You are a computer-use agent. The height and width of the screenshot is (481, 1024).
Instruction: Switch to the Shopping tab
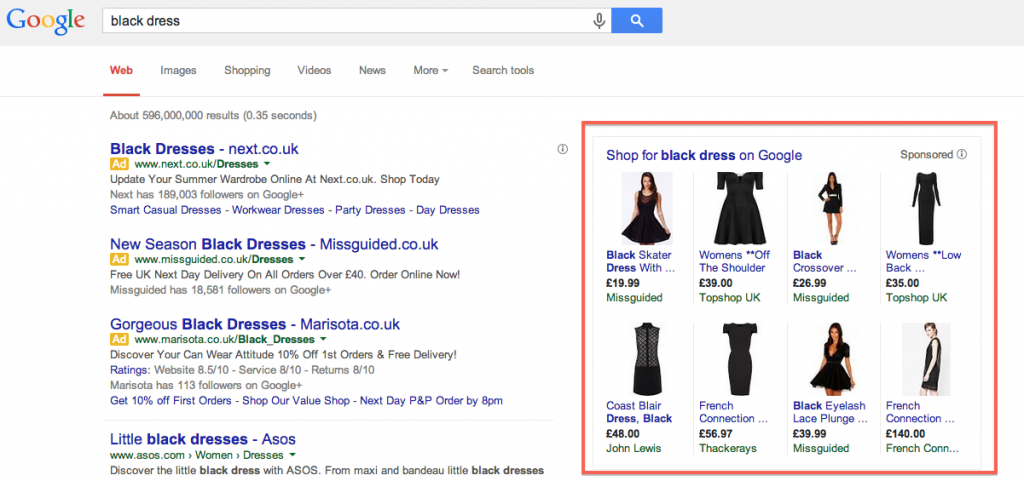coord(247,71)
